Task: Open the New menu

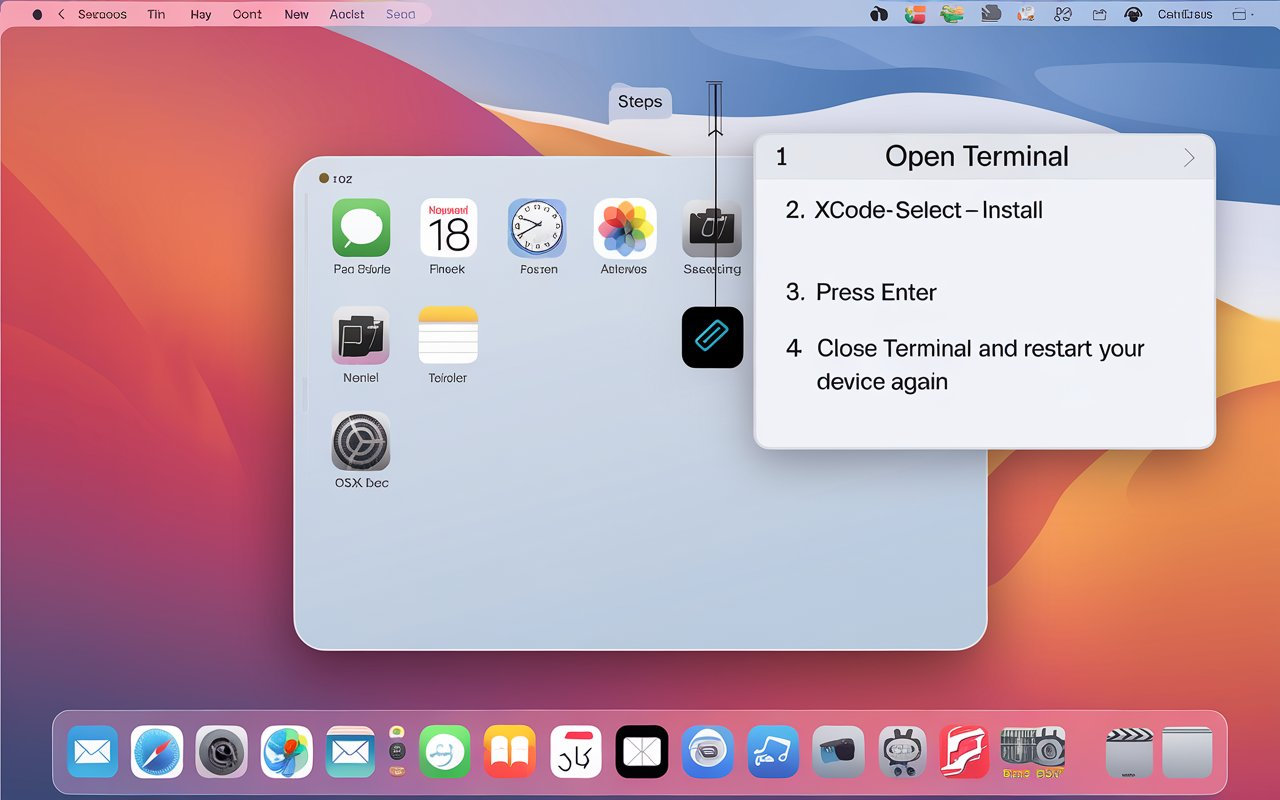Action: click(296, 14)
